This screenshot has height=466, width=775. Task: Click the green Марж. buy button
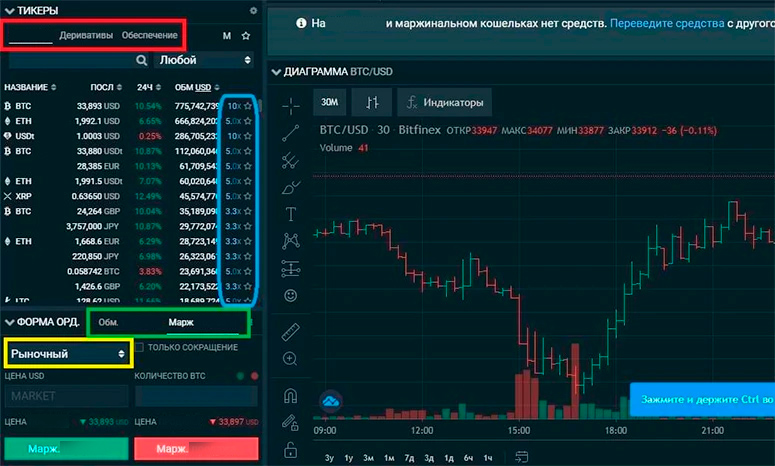65,449
